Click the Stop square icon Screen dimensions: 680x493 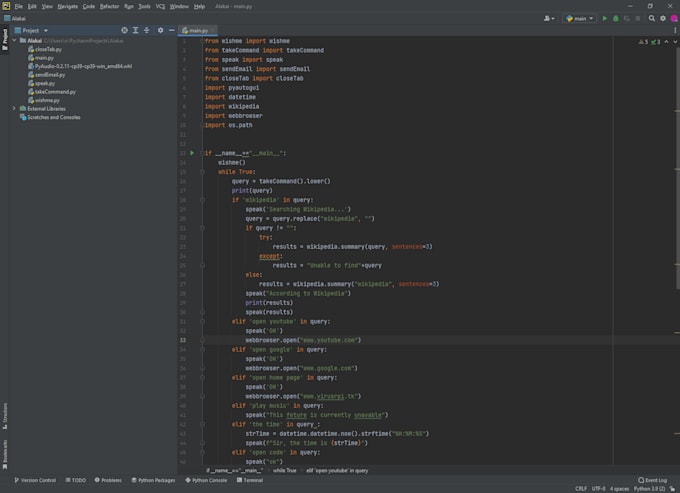[638, 18]
